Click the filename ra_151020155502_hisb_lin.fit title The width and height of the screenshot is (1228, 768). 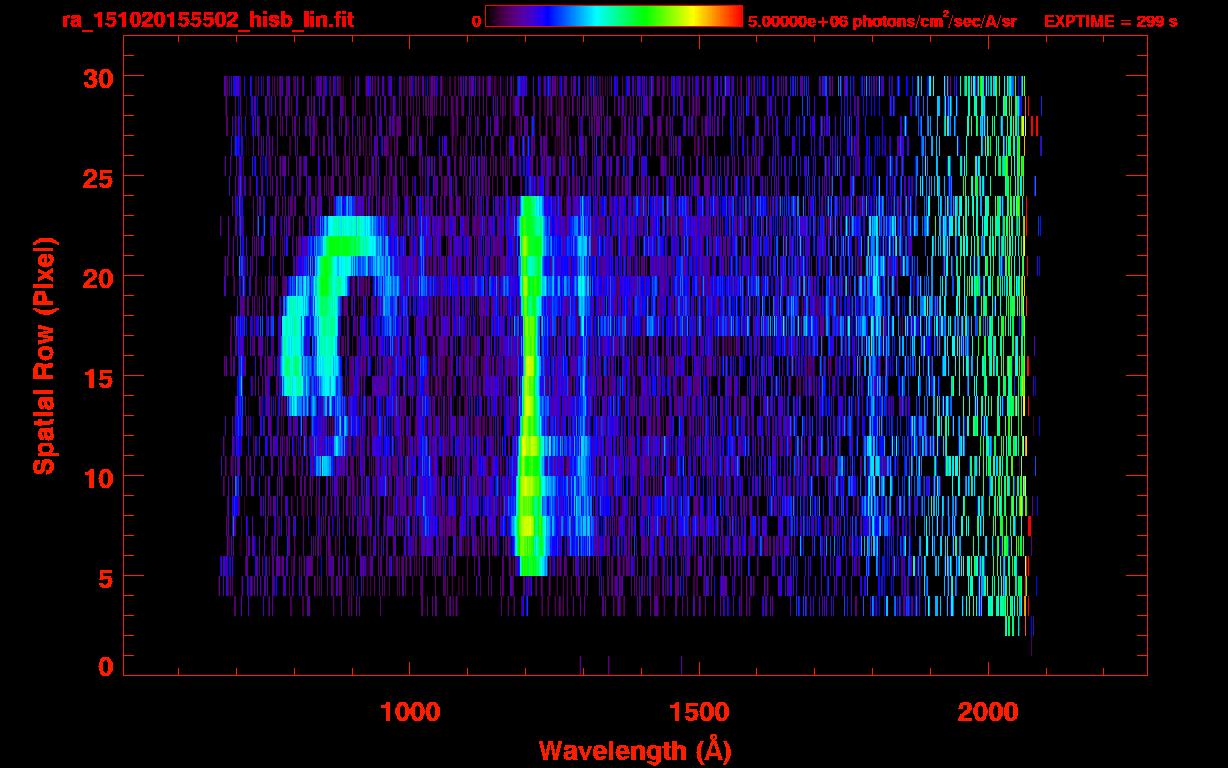tap(208, 19)
